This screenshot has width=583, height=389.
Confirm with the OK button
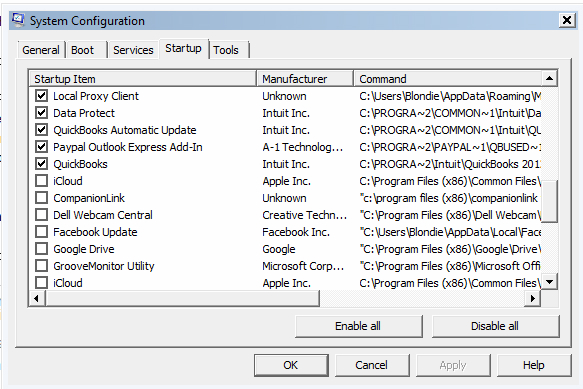click(x=291, y=365)
